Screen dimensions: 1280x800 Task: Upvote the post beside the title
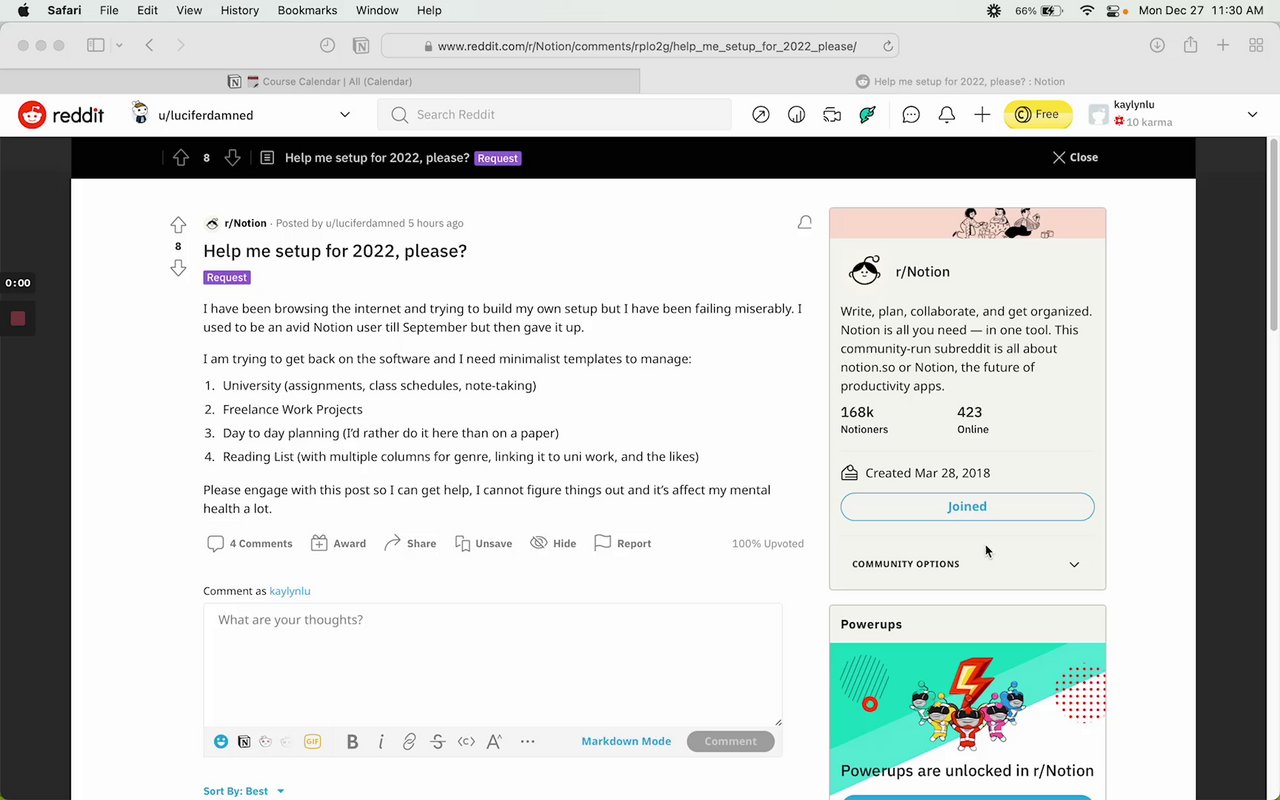click(178, 225)
